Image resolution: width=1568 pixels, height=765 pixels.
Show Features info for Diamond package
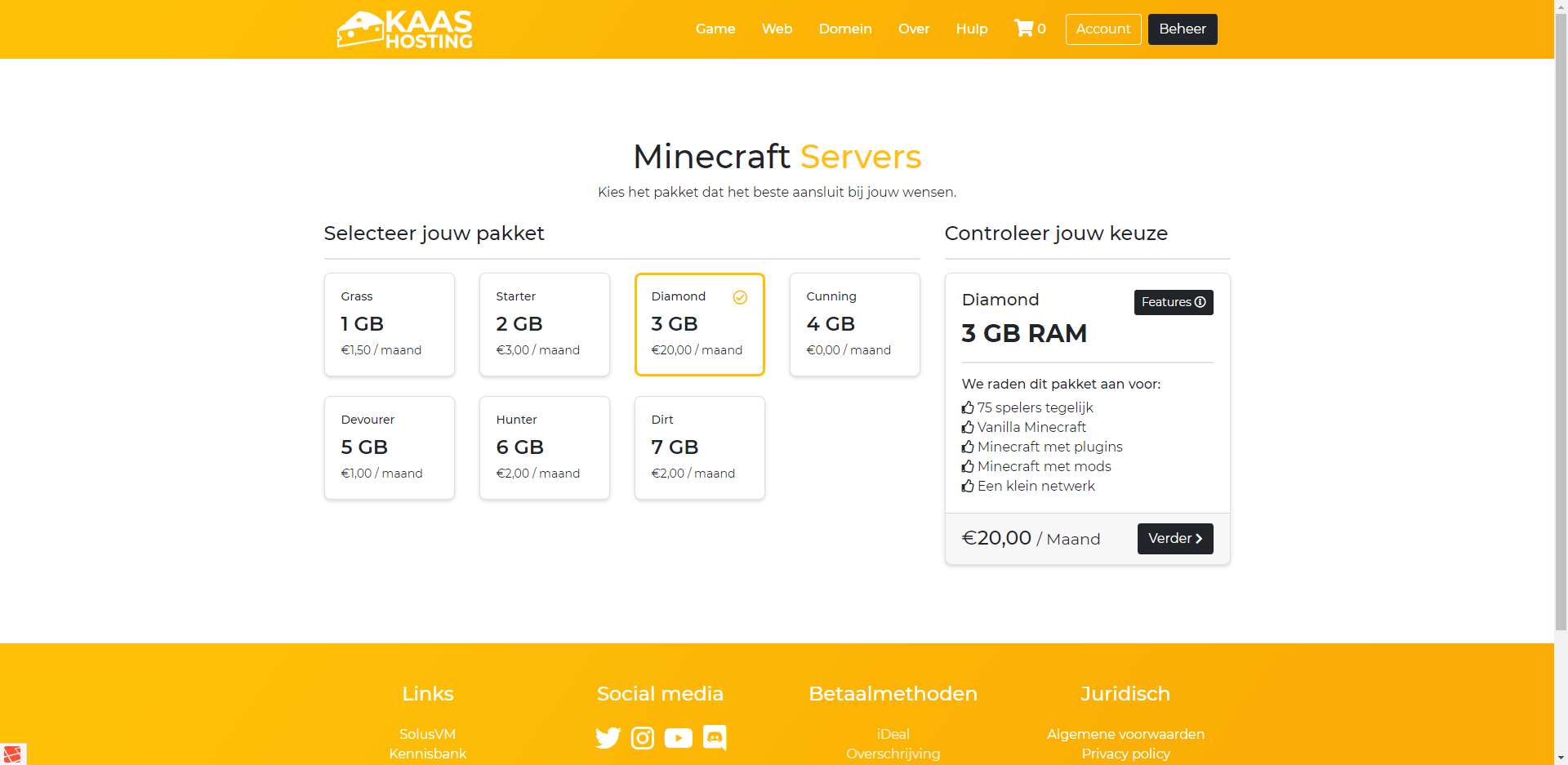[1173, 302]
